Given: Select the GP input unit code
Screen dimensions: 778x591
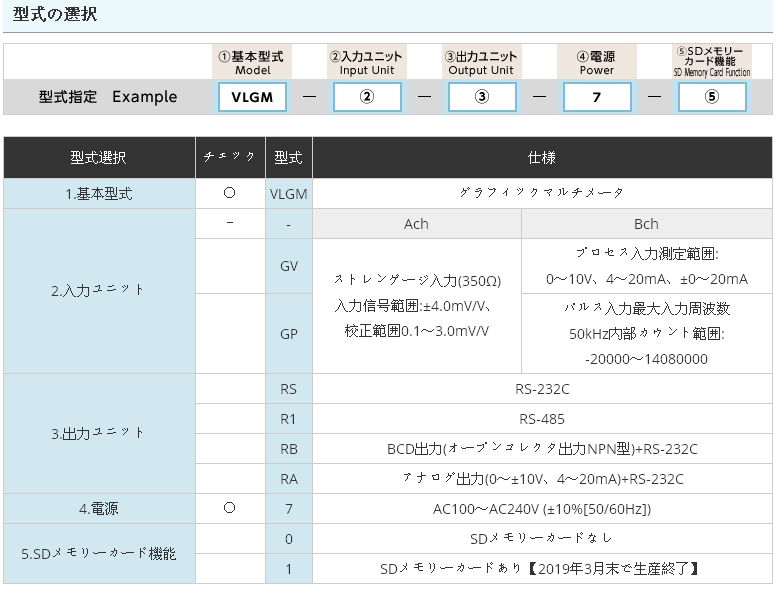Looking at the screenshot, I should point(289,333).
